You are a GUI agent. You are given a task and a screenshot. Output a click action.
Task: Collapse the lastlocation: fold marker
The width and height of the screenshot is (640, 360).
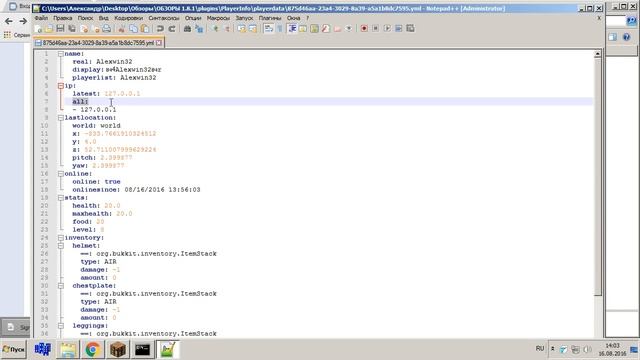tap(60, 118)
